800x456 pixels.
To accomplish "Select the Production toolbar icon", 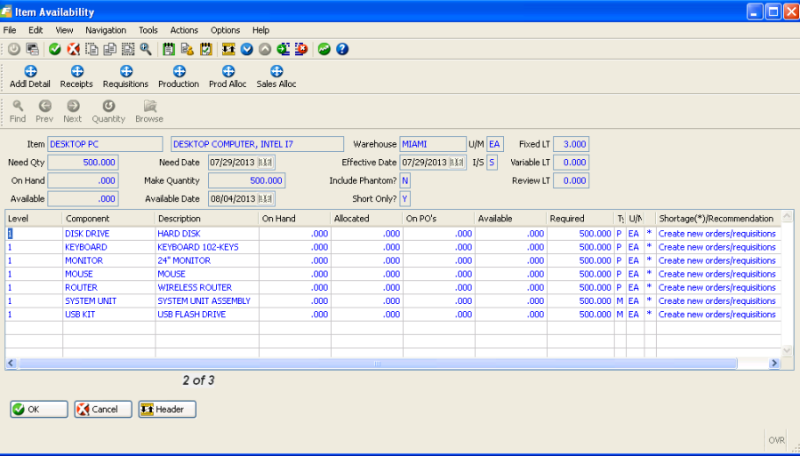I will pos(178,76).
